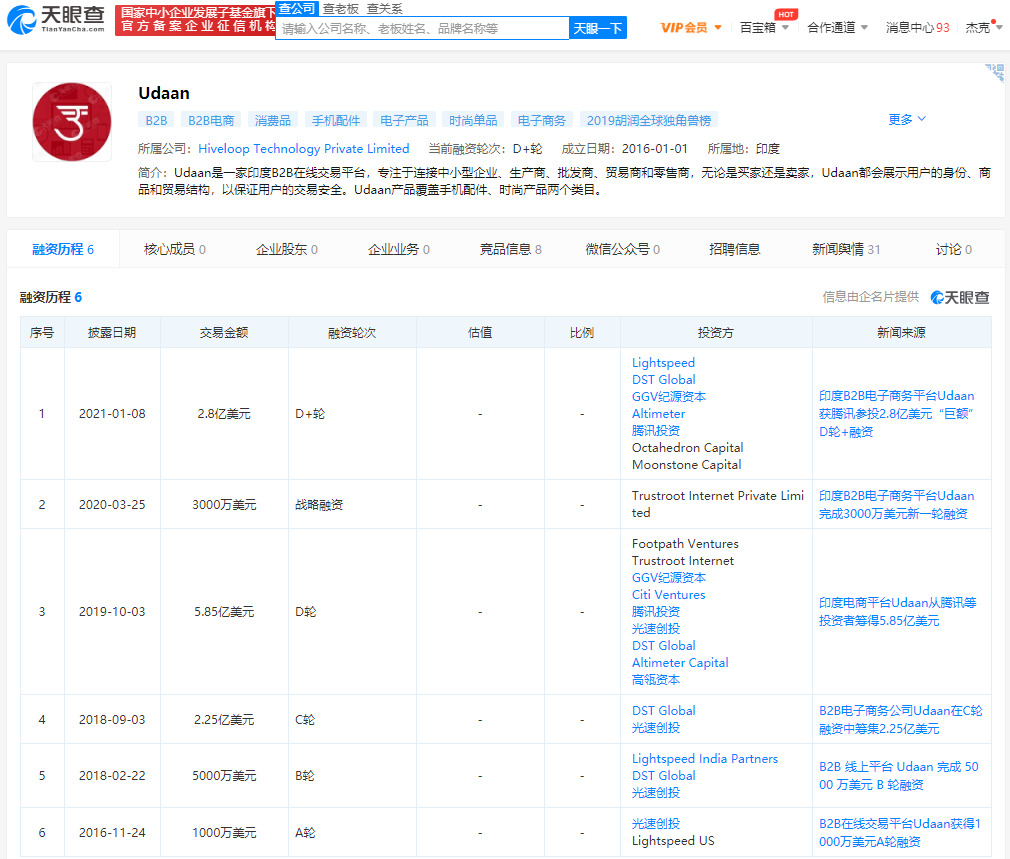This screenshot has width=1010, height=859.
Task: Switch to the 讨论 tab
Action: pos(954,249)
